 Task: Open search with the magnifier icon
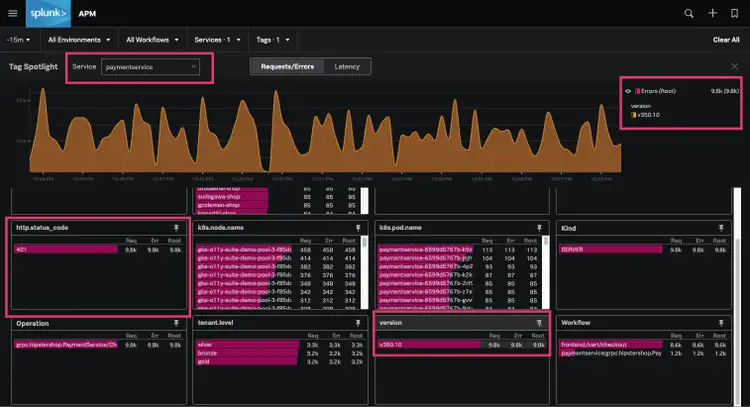point(688,13)
